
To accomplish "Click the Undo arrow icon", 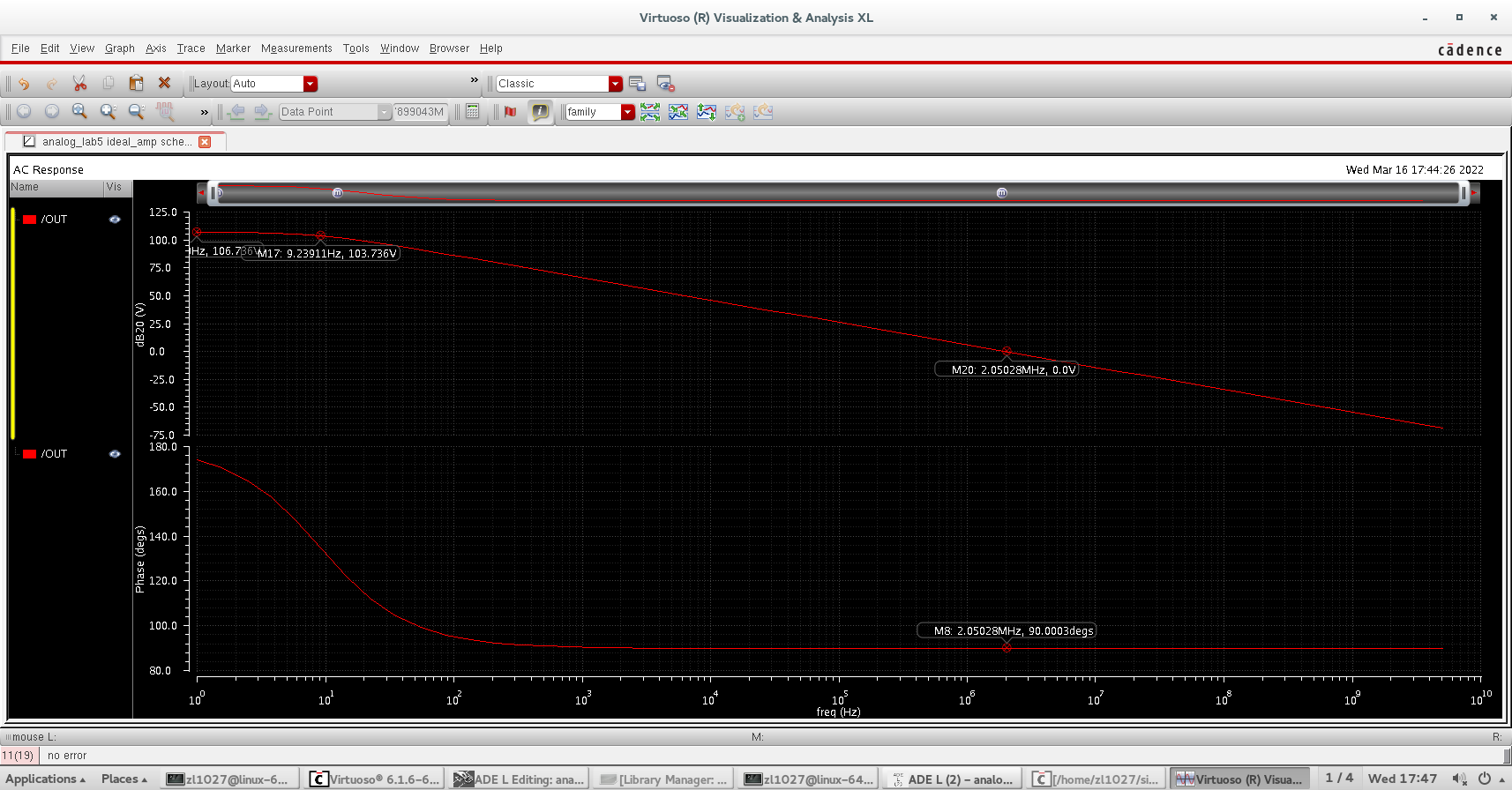I will [x=24, y=84].
